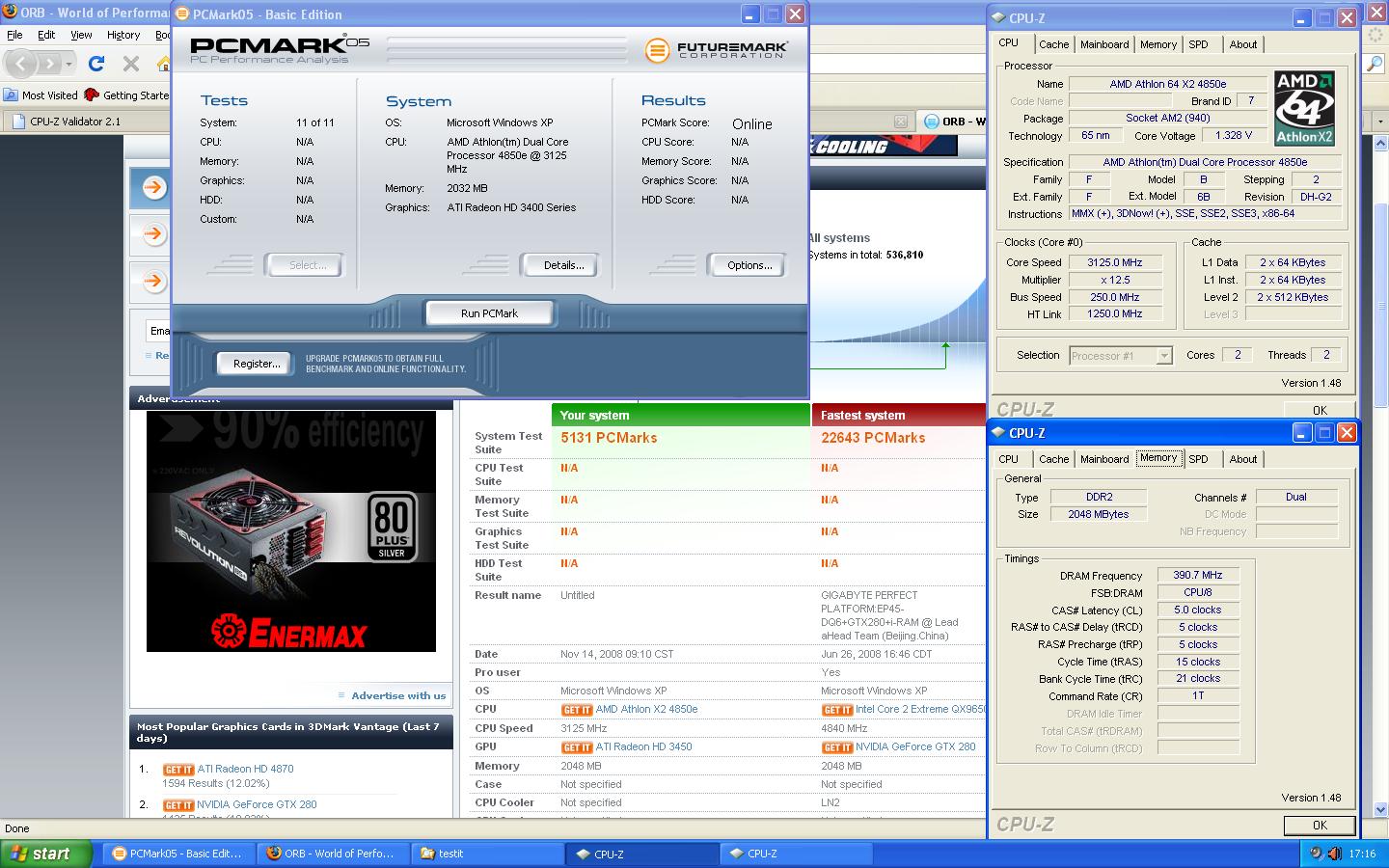
Task: Click second orange arrow sidebar button
Action: [x=153, y=233]
